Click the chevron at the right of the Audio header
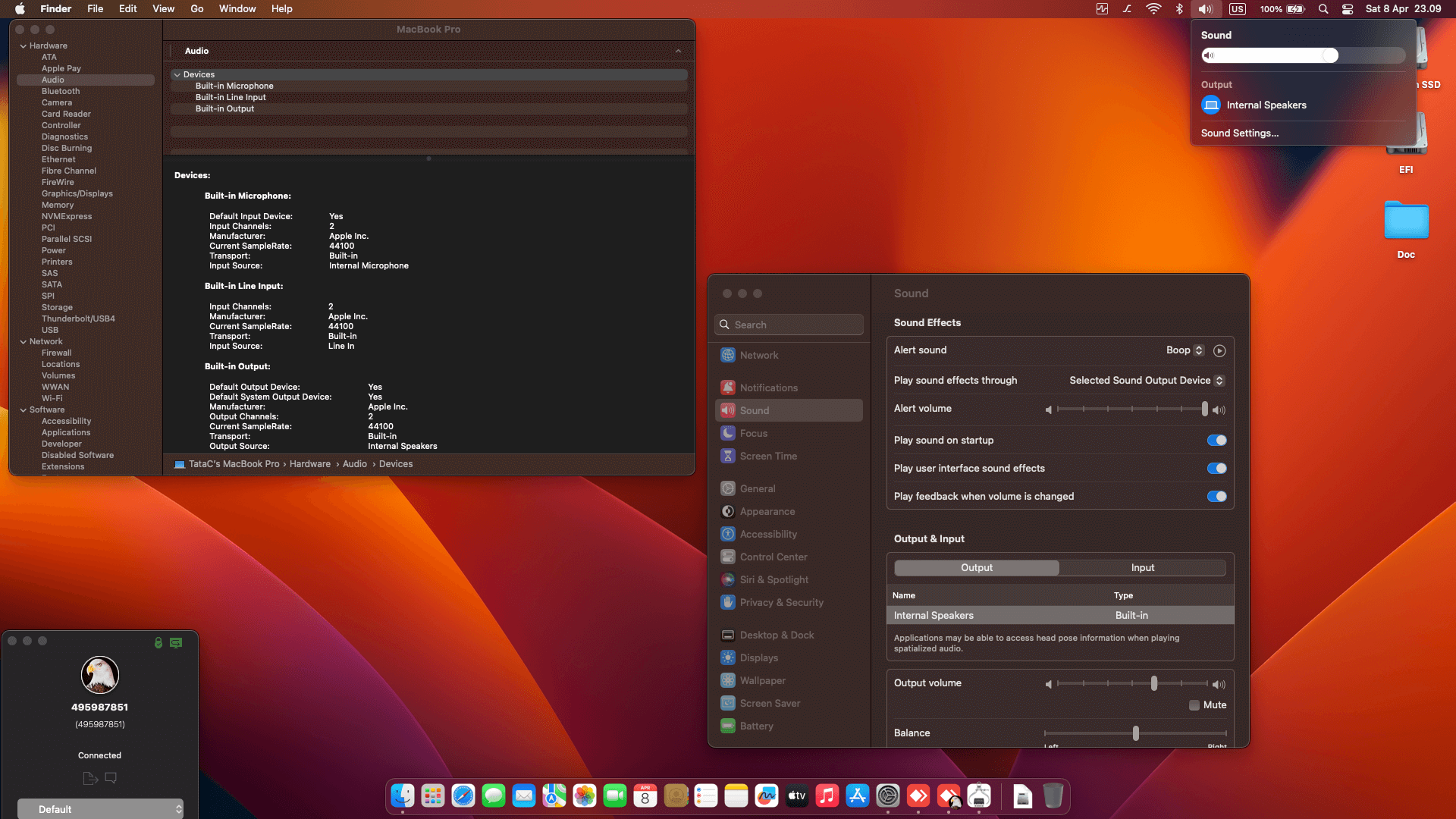1456x819 pixels. pyautogui.click(x=679, y=51)
